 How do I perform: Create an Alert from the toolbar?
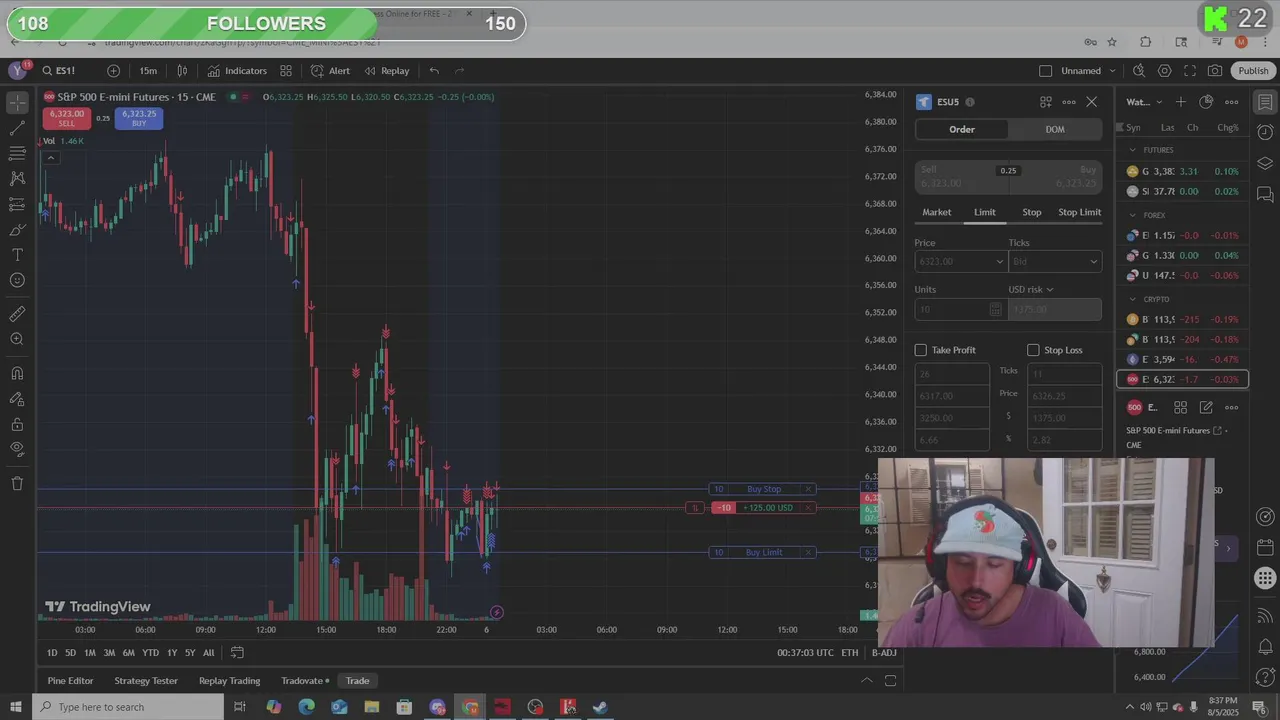click(330, 71)
